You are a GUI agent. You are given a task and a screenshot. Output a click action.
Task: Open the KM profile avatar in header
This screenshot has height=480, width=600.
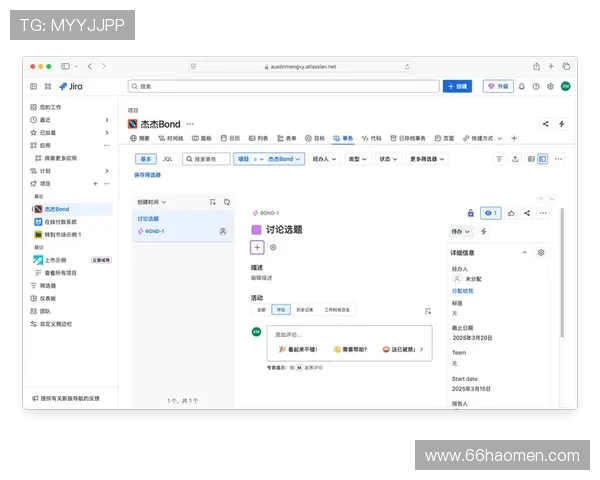click(x=566, y=87)
